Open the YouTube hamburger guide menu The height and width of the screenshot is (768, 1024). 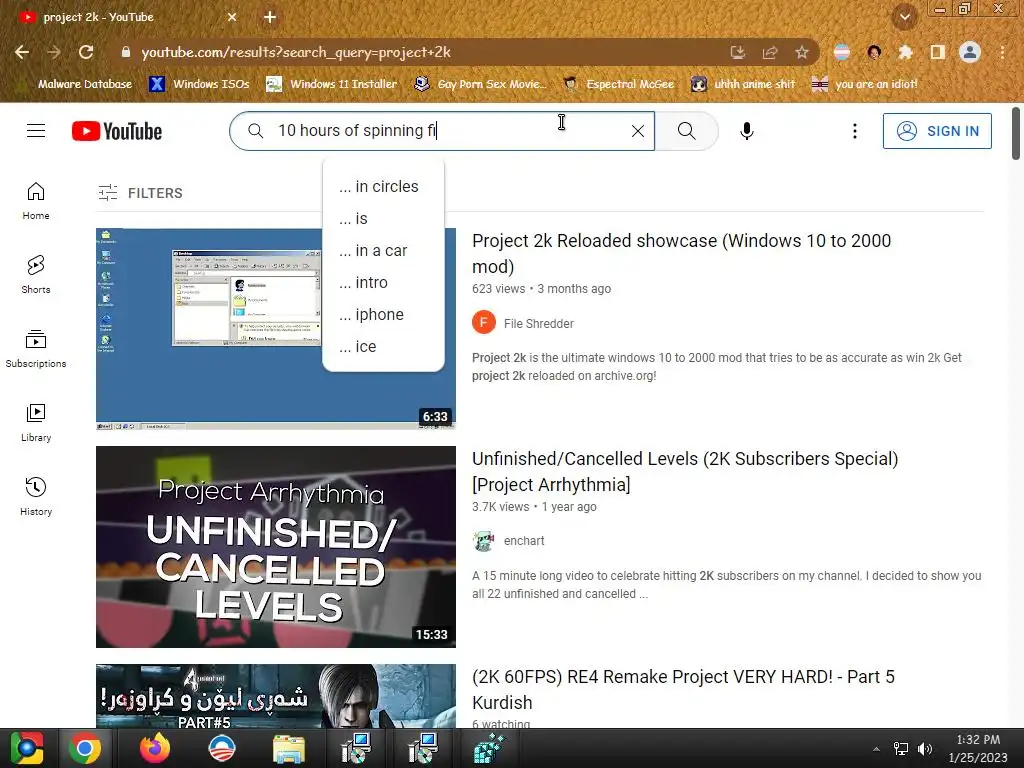(x=36, y=131)
